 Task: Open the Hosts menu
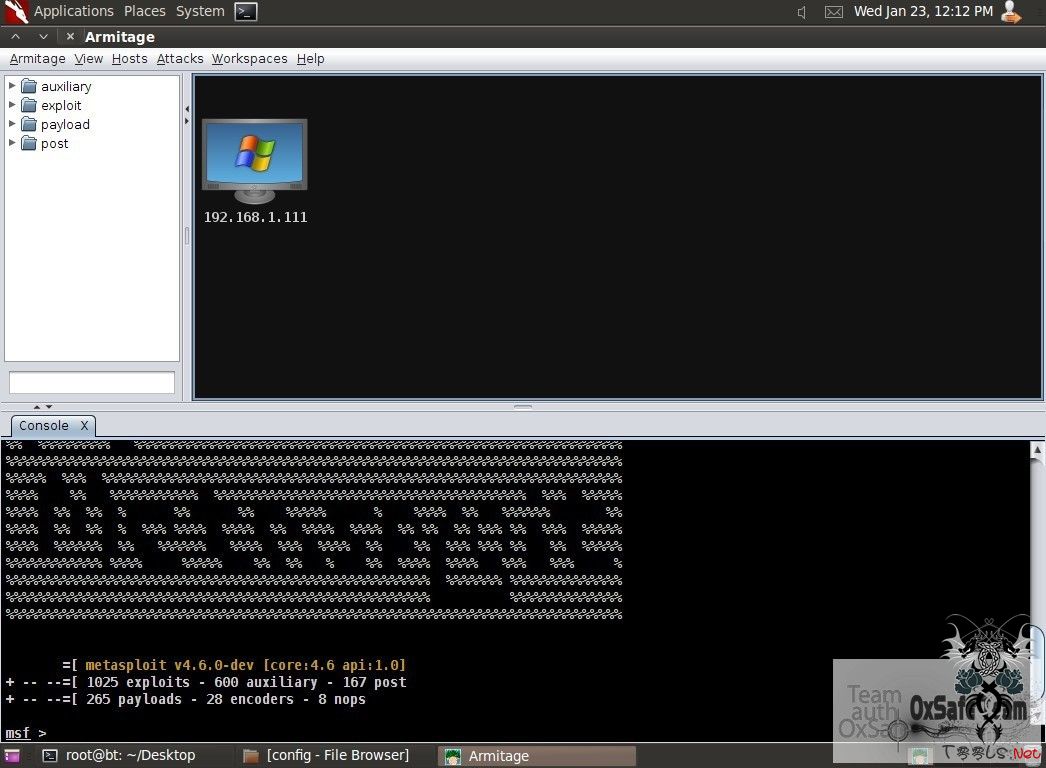(129, 59)
